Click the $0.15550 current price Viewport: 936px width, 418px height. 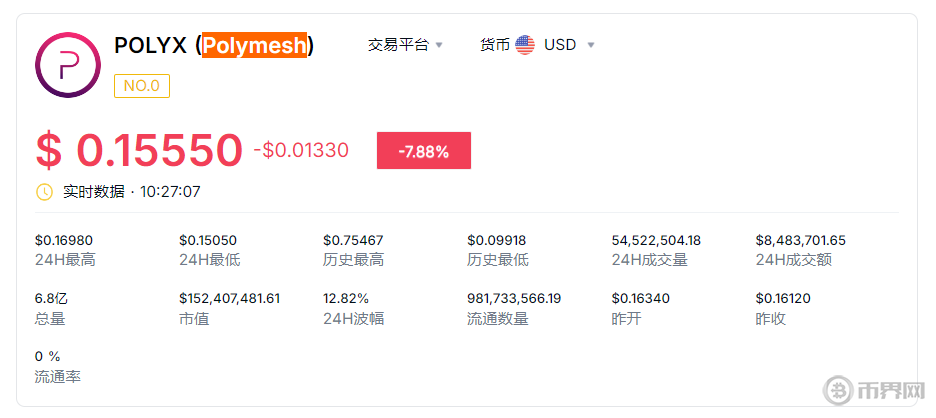point(139,150)
